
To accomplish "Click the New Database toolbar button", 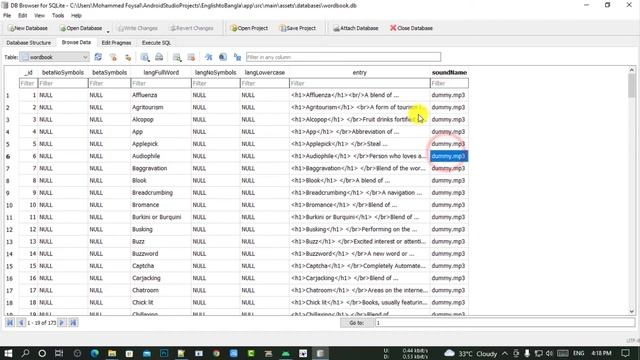I will click(28, 28).
